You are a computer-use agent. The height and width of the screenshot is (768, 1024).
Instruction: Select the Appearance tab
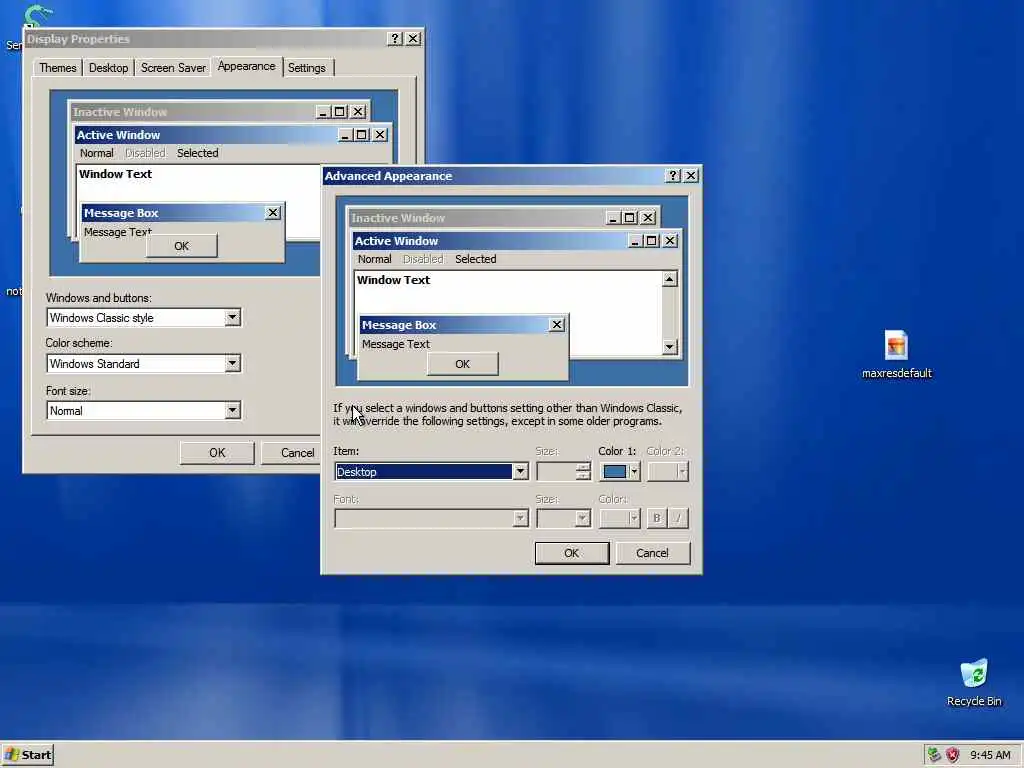click(246, 67)
